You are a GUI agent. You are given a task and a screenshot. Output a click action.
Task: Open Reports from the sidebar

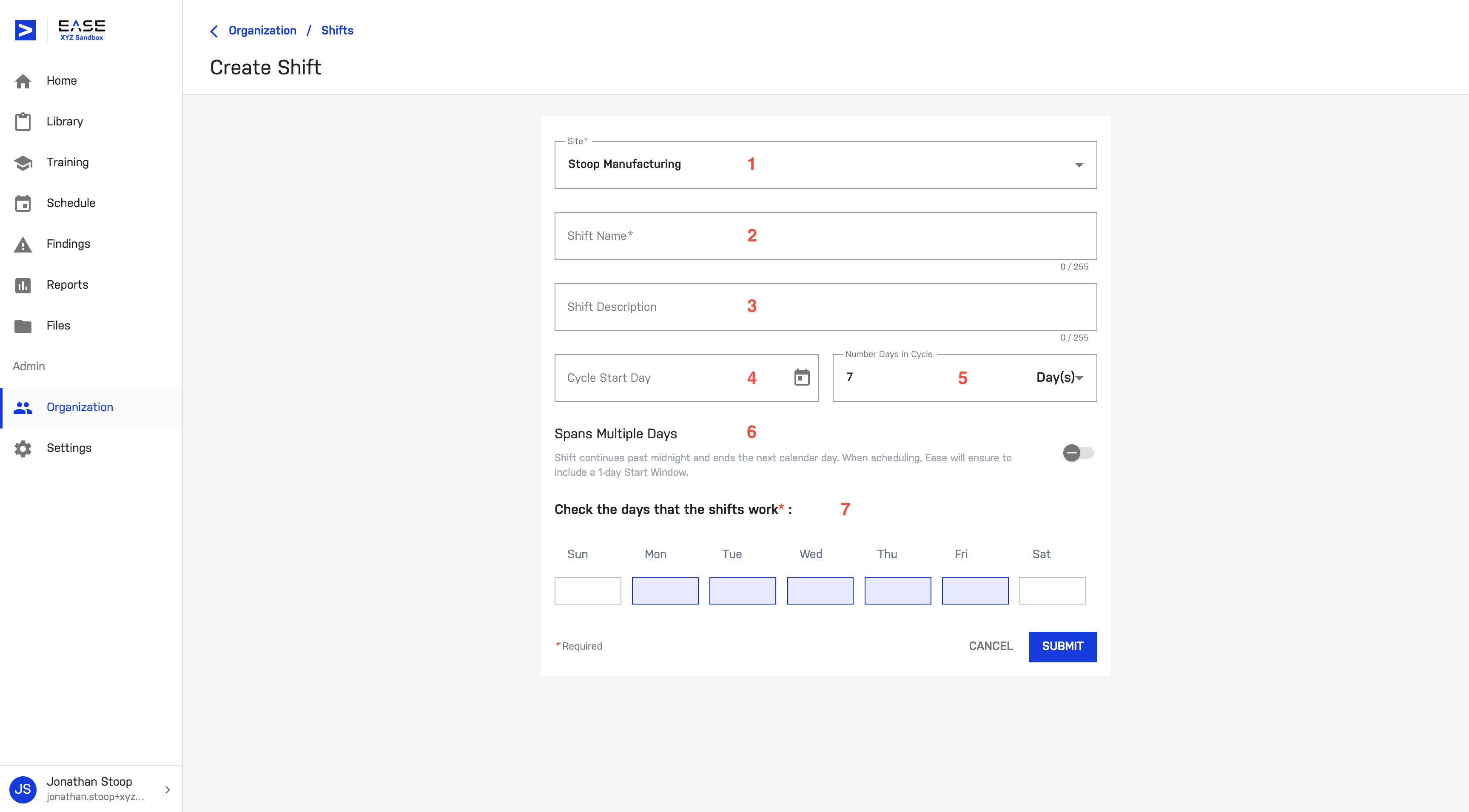pyautogui.click(x=91, y=285)
